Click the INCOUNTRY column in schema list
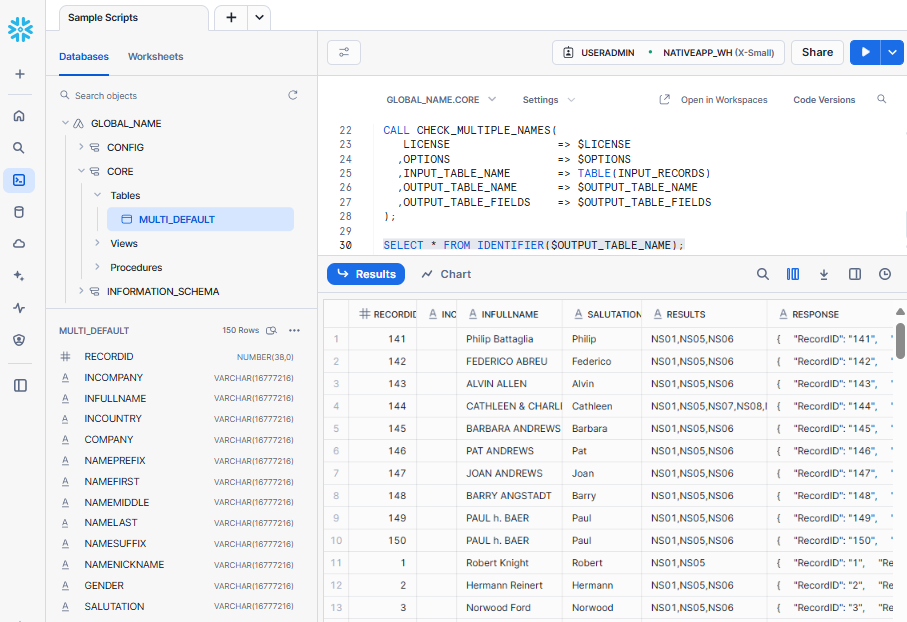 [176, 418]
